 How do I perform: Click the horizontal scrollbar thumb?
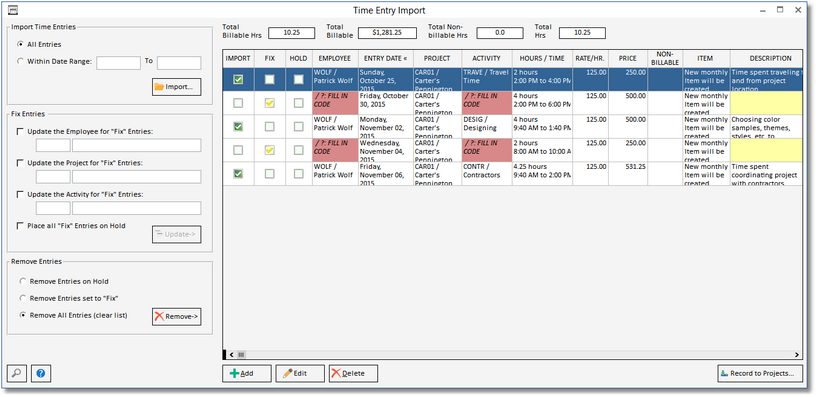(x=241, y=354)
